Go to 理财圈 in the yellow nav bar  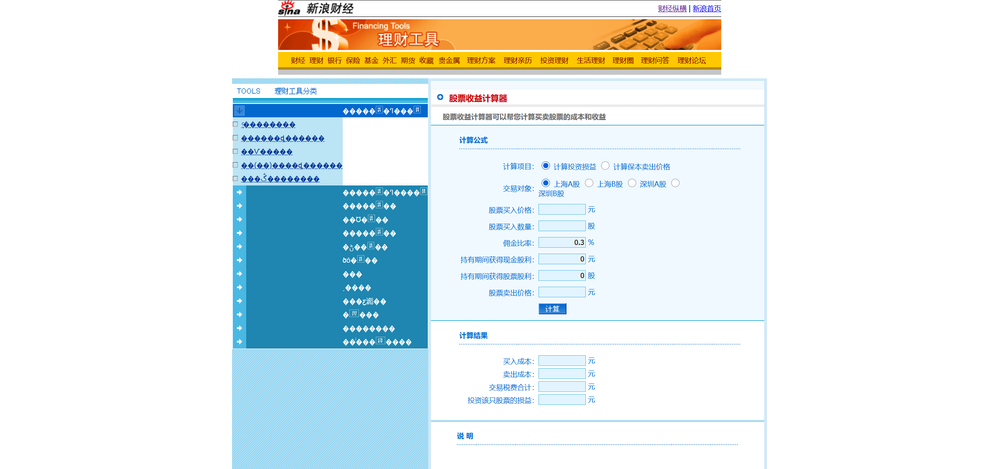pyautogui.click(x=623, y=61)
